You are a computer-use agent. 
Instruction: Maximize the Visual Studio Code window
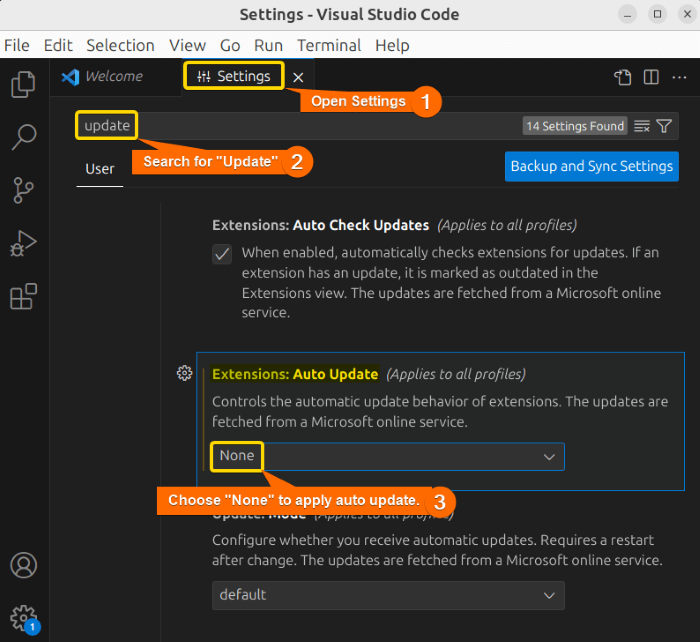tap(657, 15)
